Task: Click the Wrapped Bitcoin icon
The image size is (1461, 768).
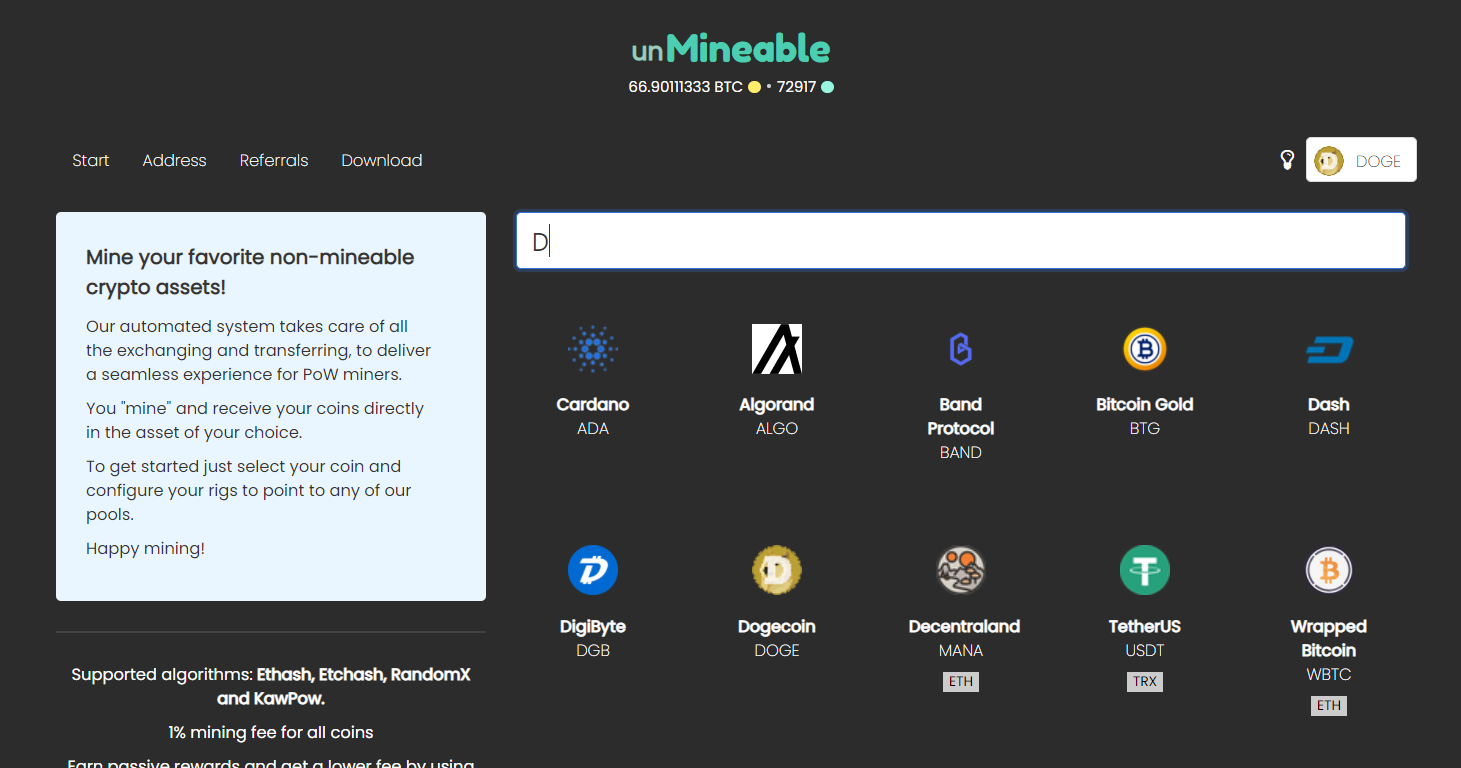Action: click(1329, 571)
